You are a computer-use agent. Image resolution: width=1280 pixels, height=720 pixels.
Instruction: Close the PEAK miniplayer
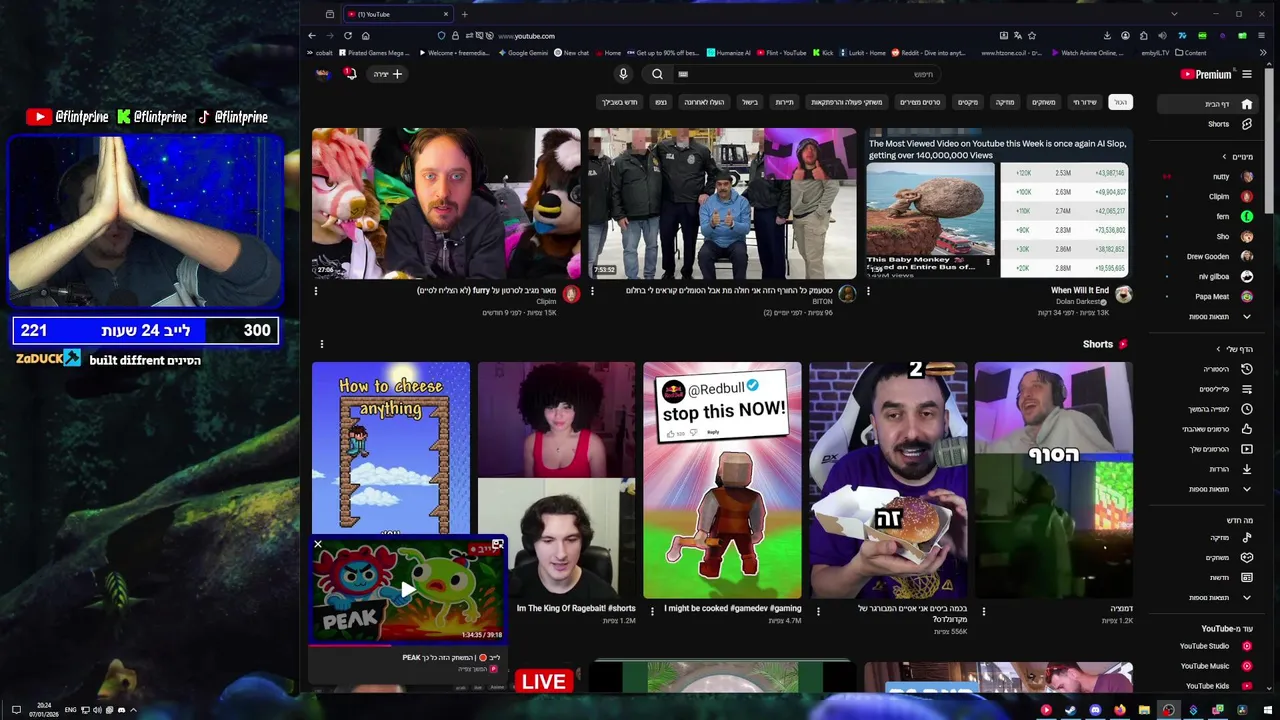tap(318, 545)
